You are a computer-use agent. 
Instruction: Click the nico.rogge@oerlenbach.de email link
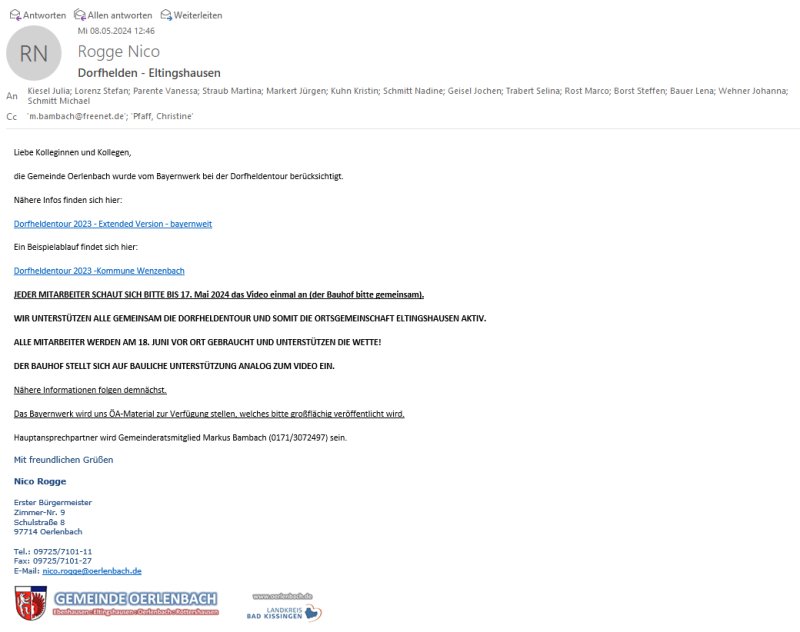coord(92,571)
